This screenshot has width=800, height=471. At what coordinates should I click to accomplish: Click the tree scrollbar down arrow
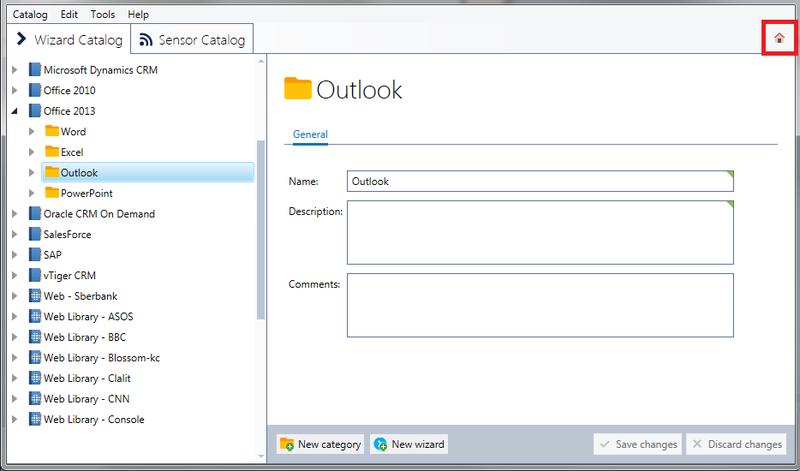(261, 456)
